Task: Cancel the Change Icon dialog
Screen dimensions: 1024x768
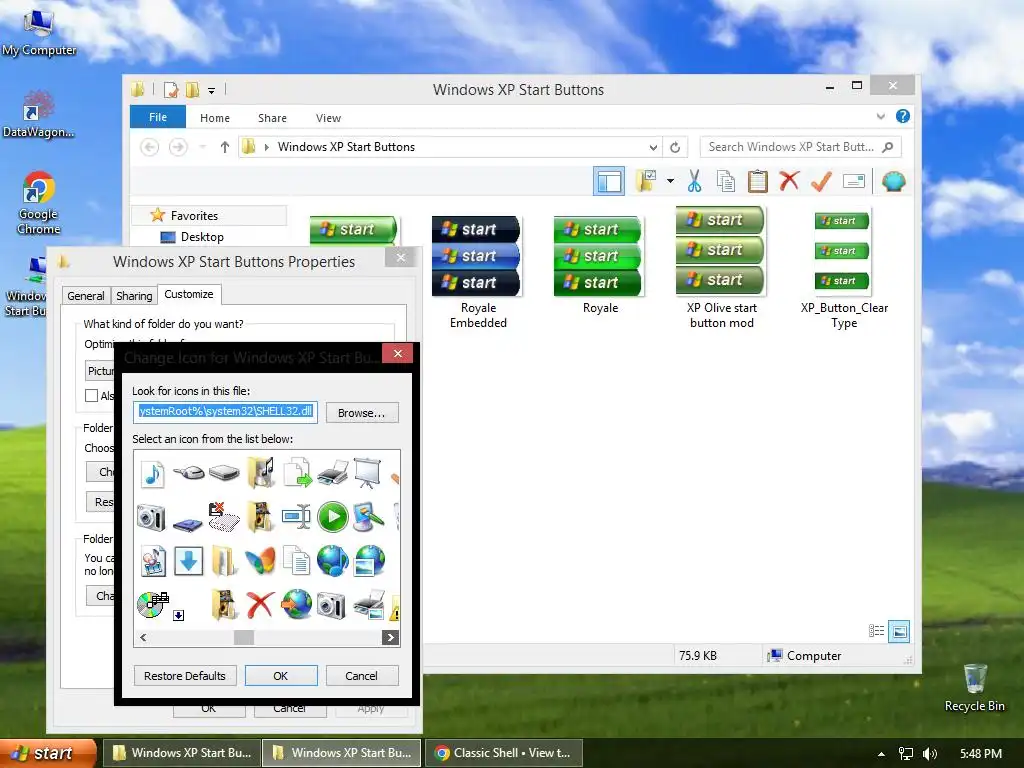Action: 361,675
